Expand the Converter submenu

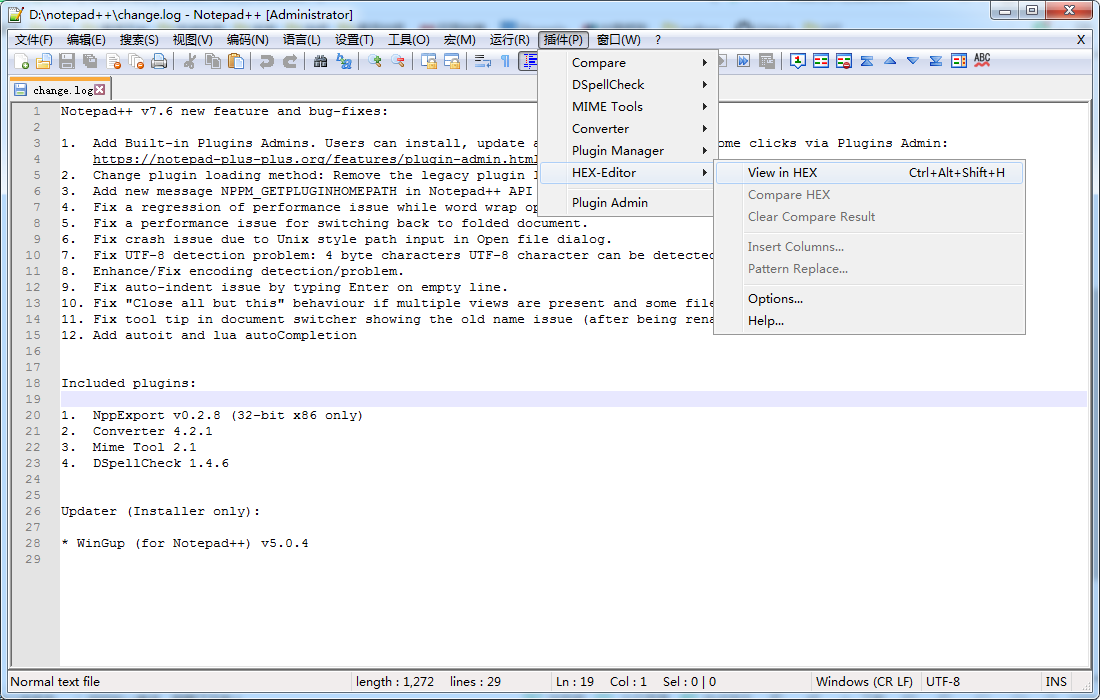tap(628, 129)
